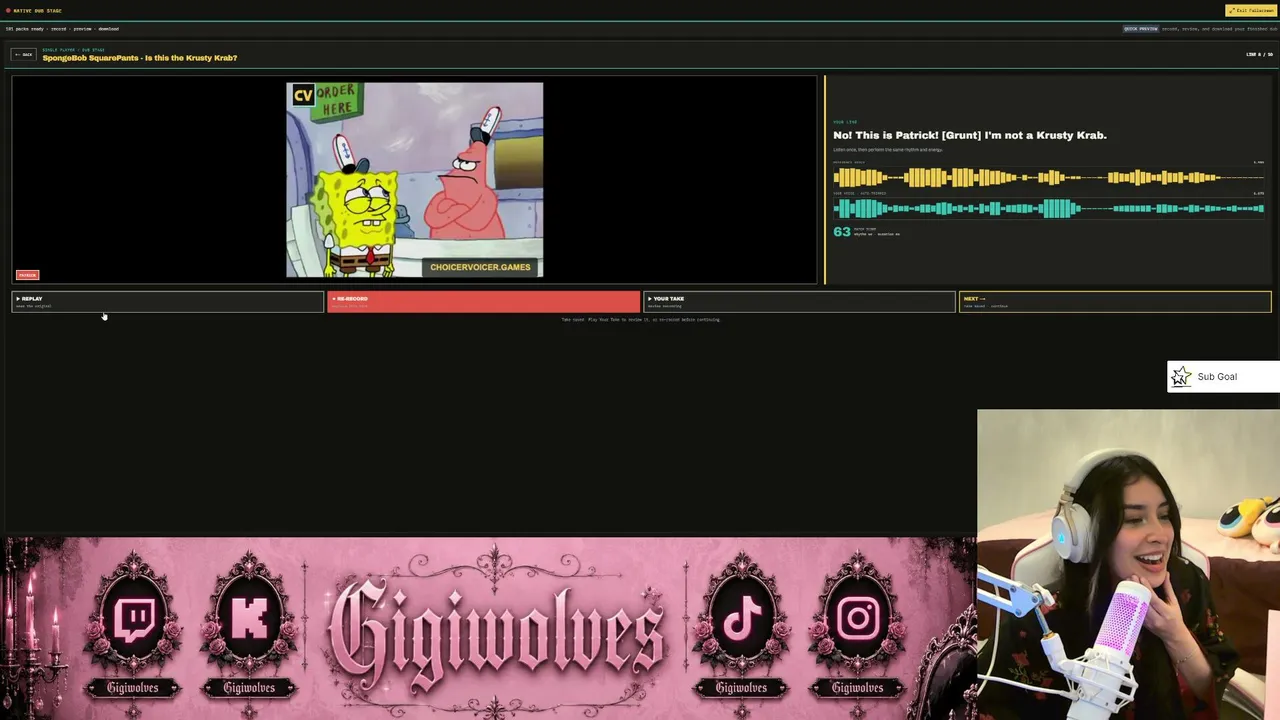Click the Gigiwolves label under the Twitch icon
The image size is (1280, 720).
tap(133, 688)
